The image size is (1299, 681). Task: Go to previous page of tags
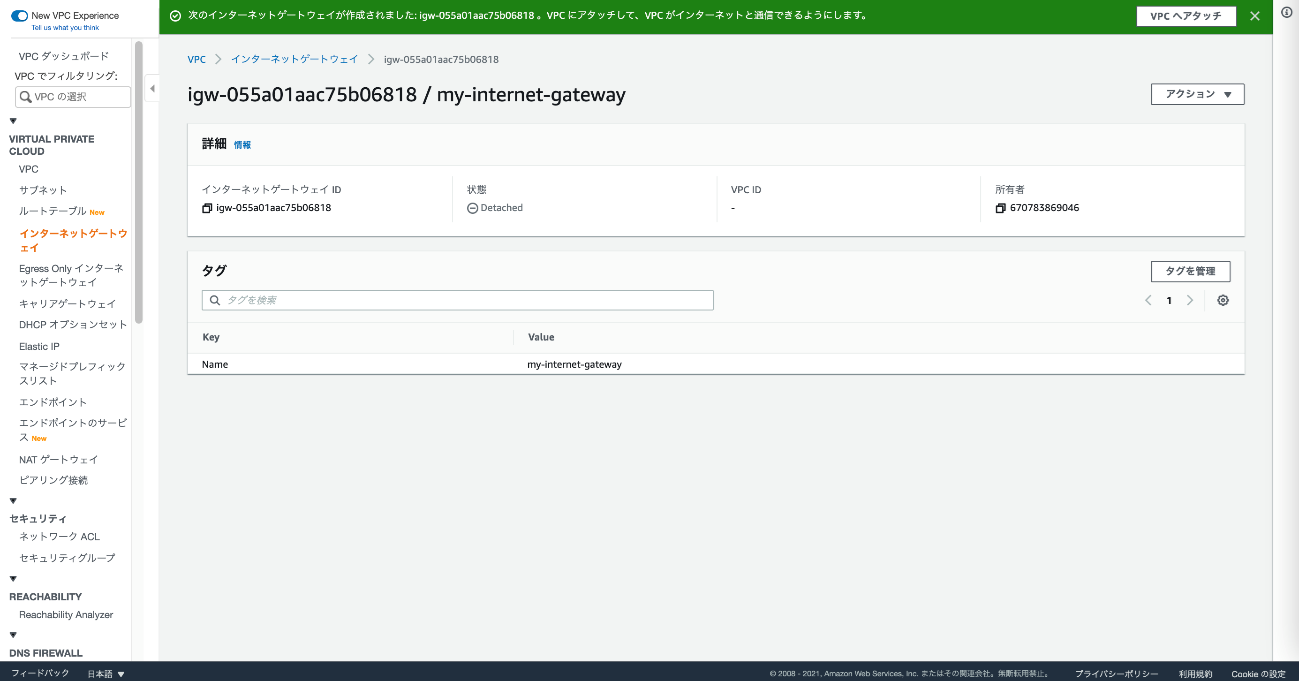(x=1148, y=300)
